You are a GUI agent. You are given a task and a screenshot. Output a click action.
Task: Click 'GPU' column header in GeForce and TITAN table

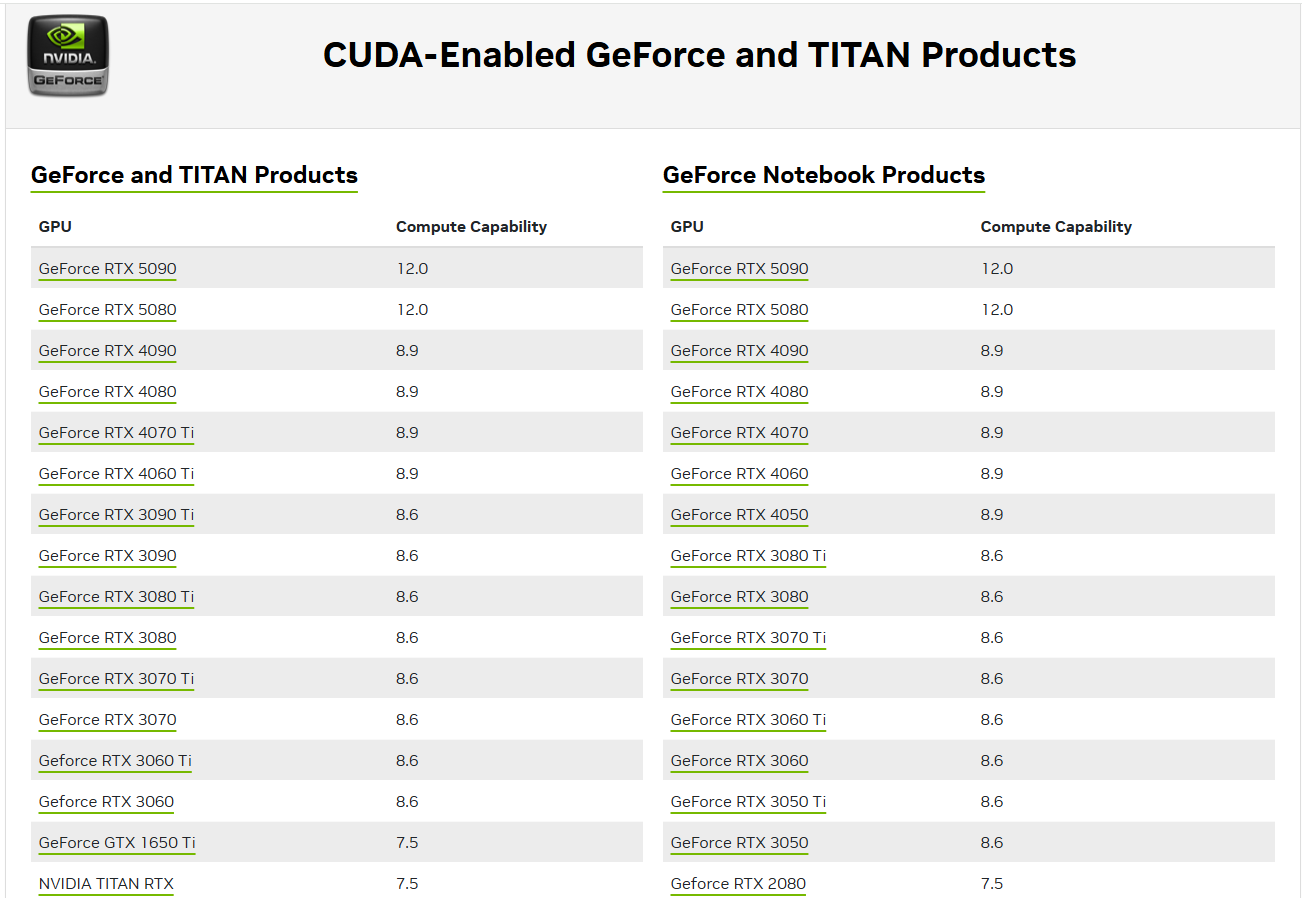[x=55, y=226]
